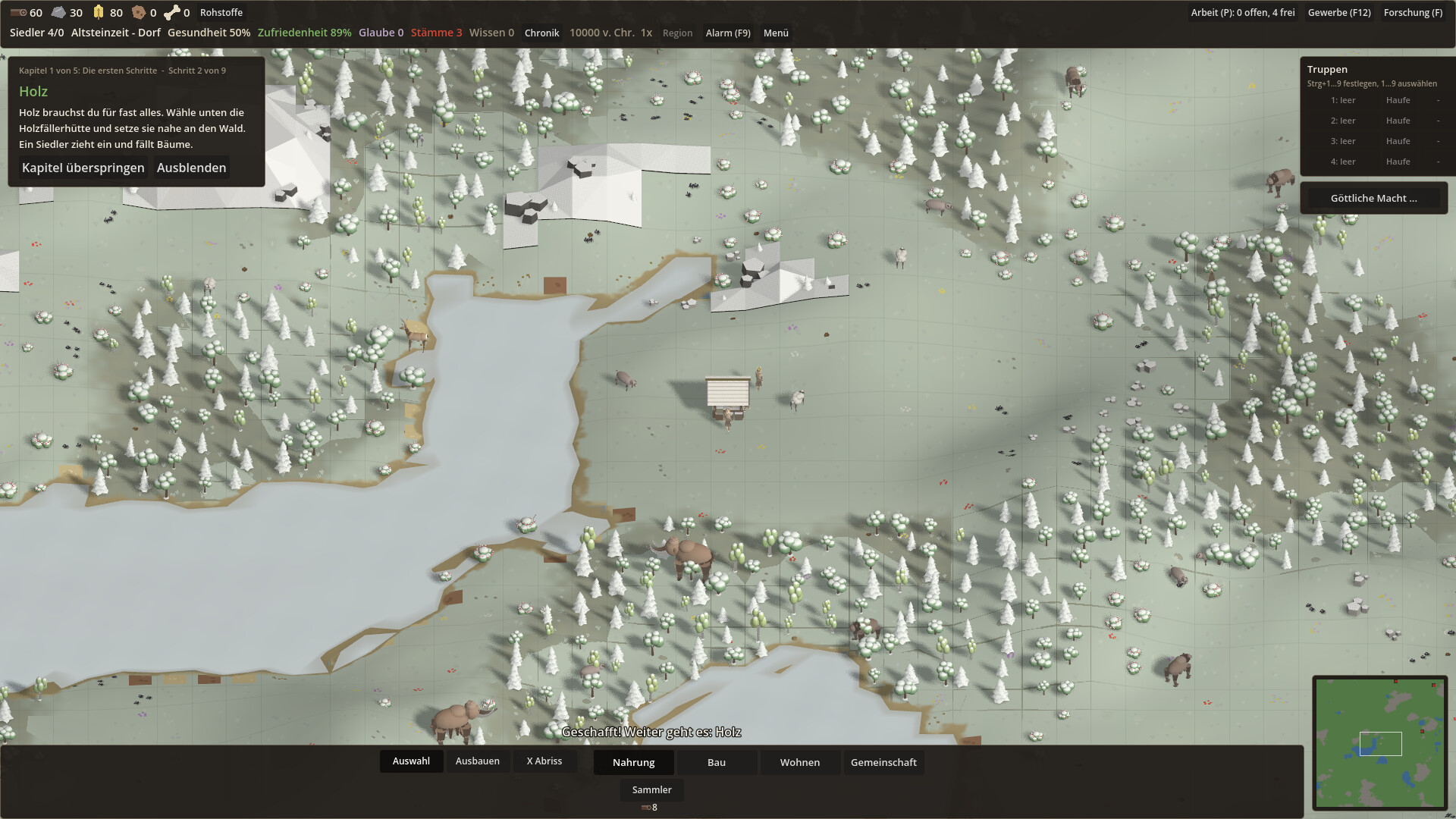
Task: Click the grain resource icon
Action: (99, 12)
